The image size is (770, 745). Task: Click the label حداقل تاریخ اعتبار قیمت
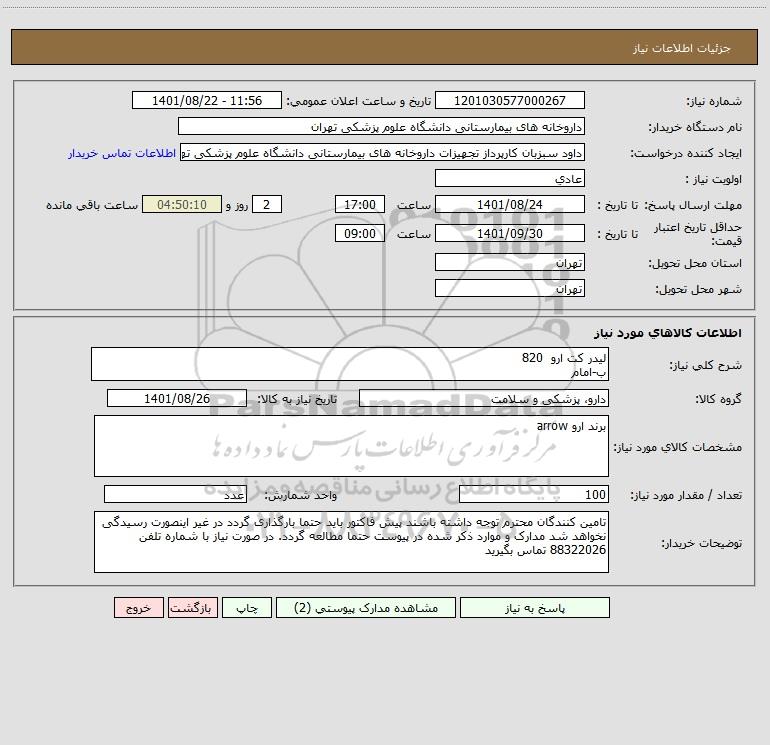click(698, 234)
